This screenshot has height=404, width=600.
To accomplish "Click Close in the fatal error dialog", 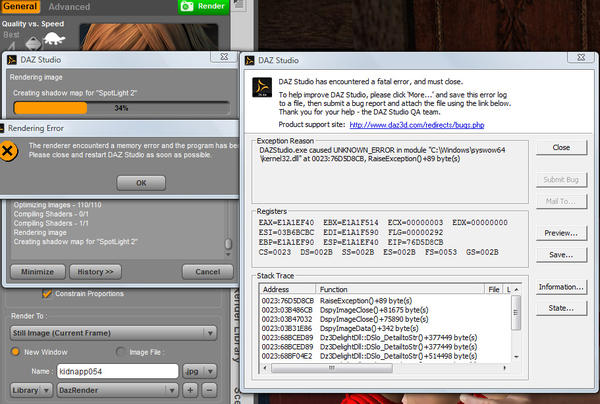I will pyautogui.click(x=561, y=148).
